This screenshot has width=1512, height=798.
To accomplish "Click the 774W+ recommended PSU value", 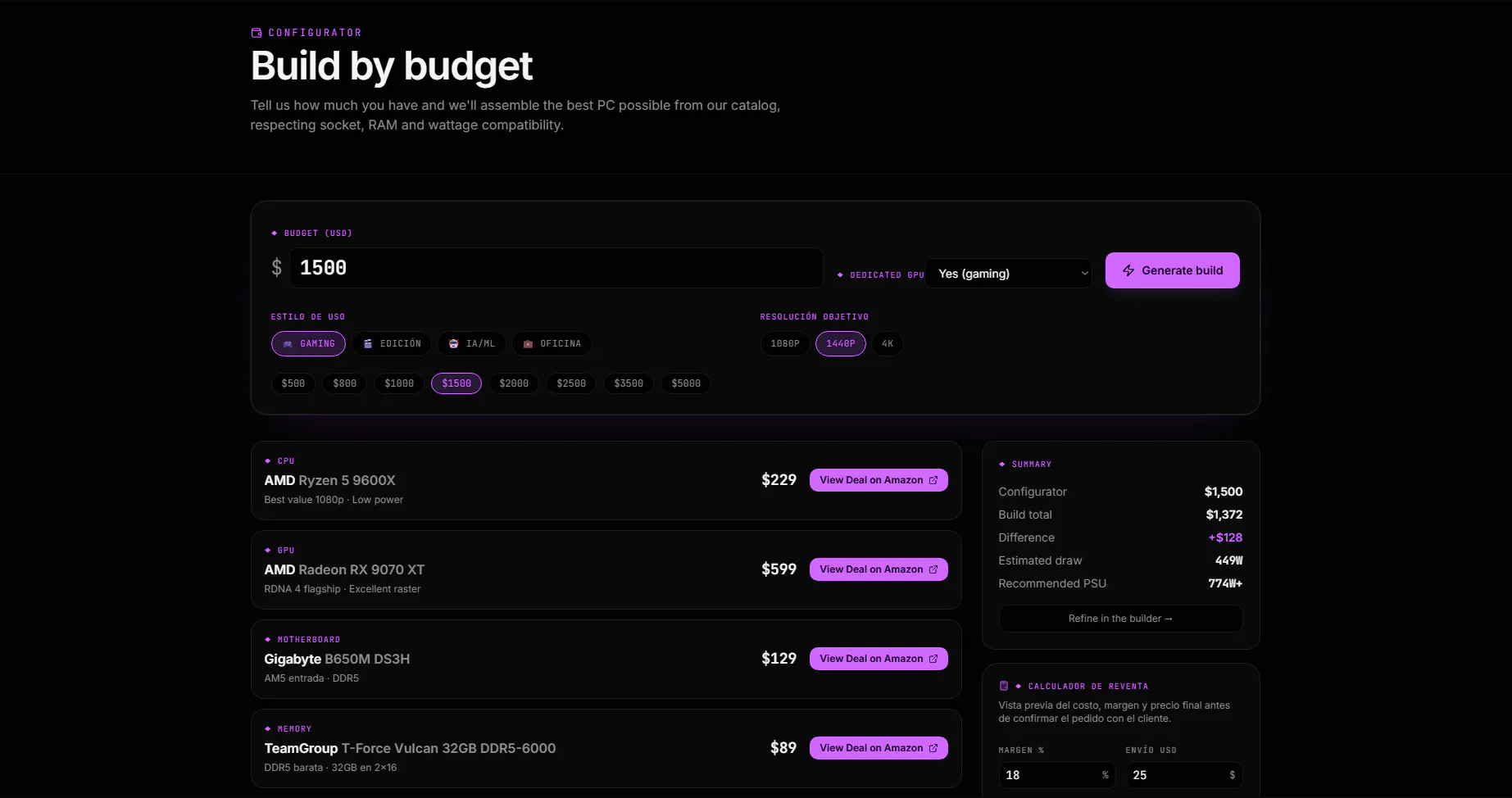I will click(x=1225, y=583).
